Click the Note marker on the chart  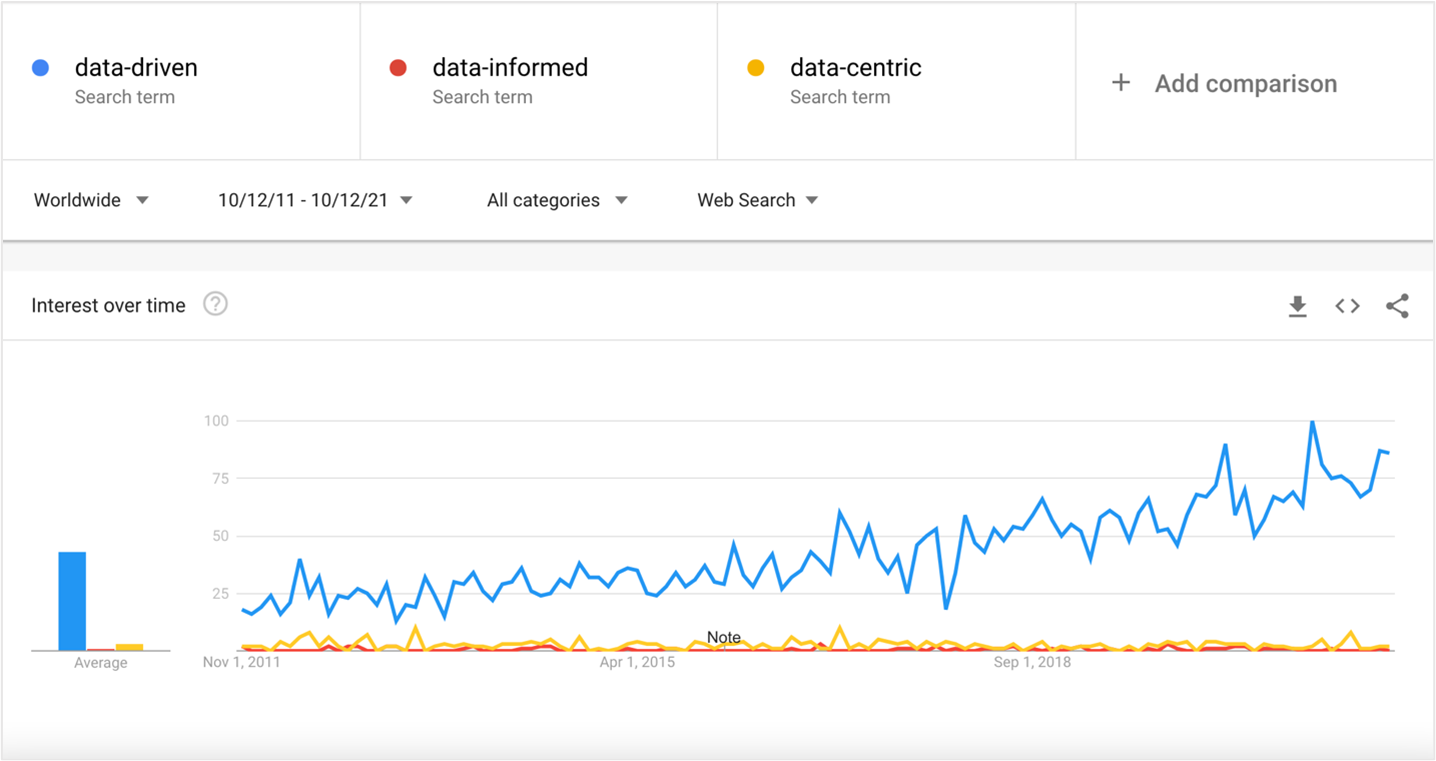(x=724, y=637)
